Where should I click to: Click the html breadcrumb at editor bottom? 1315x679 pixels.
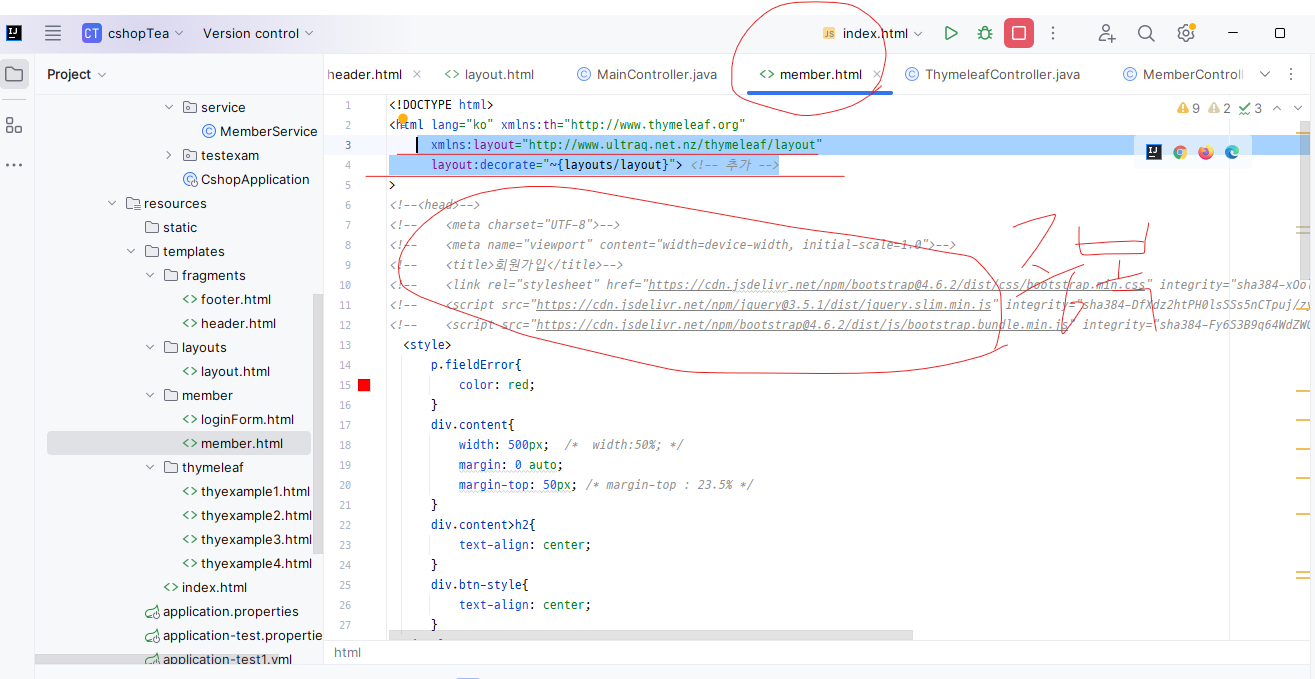[347, 652]
